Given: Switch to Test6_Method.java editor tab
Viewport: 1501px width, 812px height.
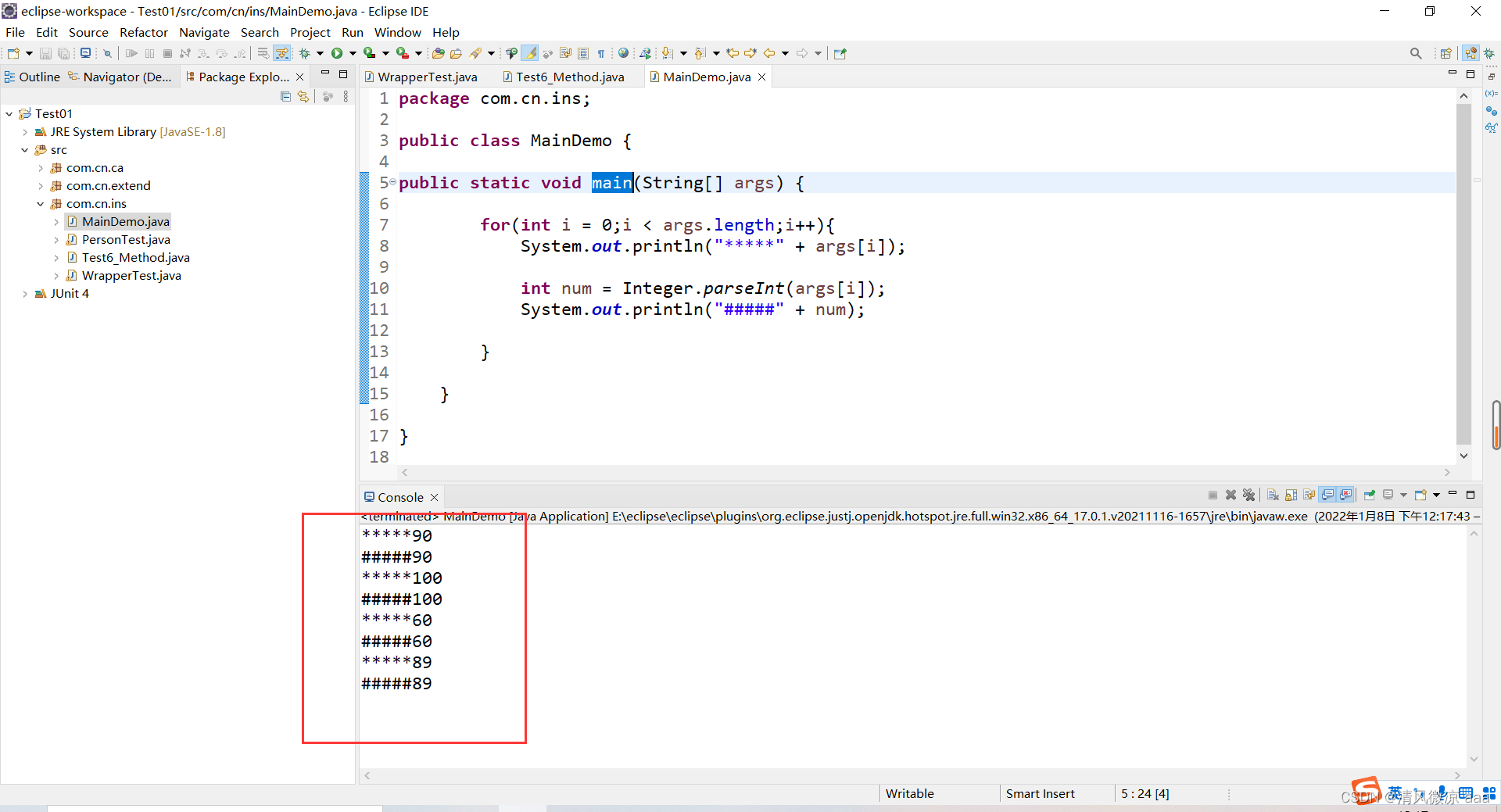Looking at the screenshot, I should pyautogui.click(x=563, y=77).
